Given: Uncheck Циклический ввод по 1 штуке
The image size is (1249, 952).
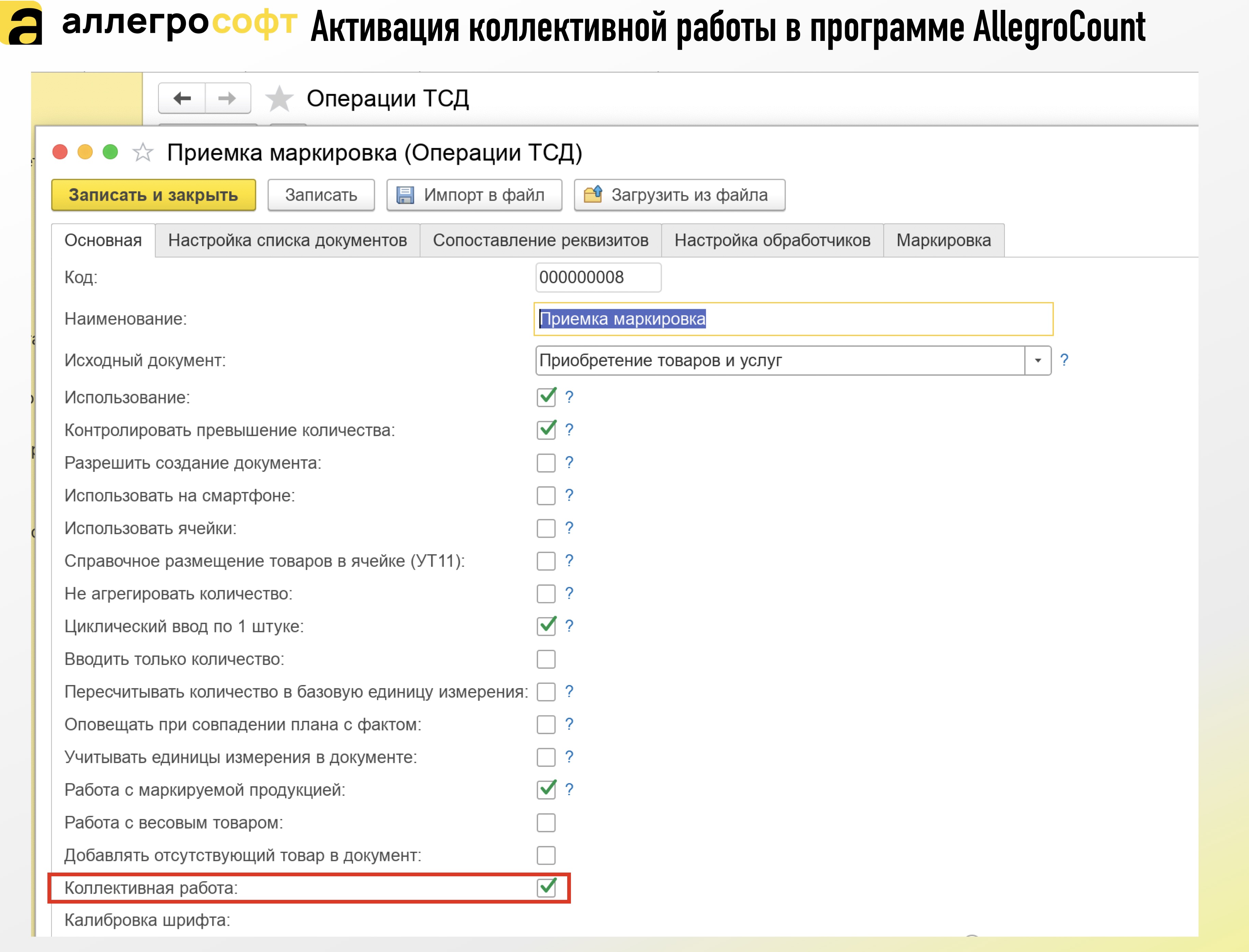Looking at the screenshot, I should 546,626.
